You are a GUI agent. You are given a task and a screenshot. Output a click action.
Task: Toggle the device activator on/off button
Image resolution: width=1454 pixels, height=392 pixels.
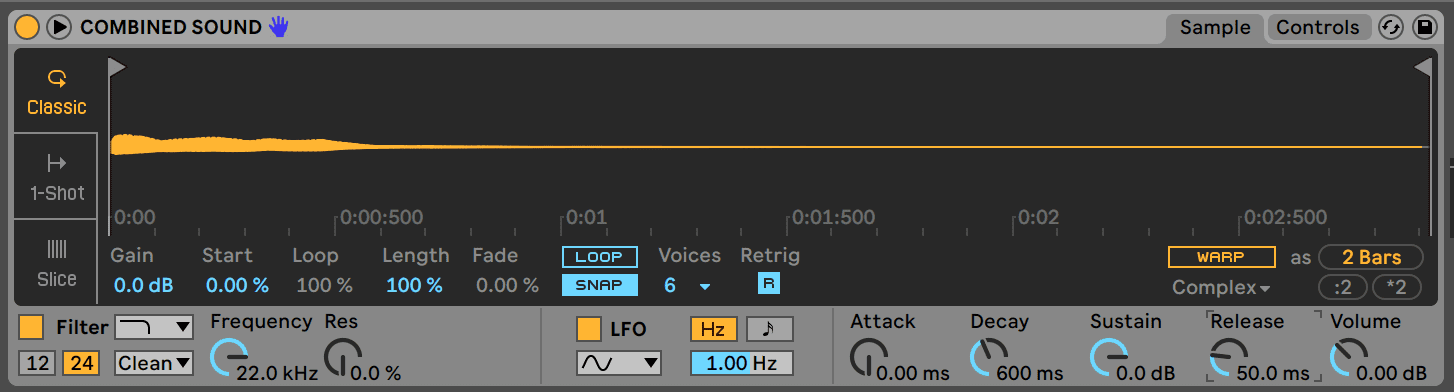click(27, 27)
